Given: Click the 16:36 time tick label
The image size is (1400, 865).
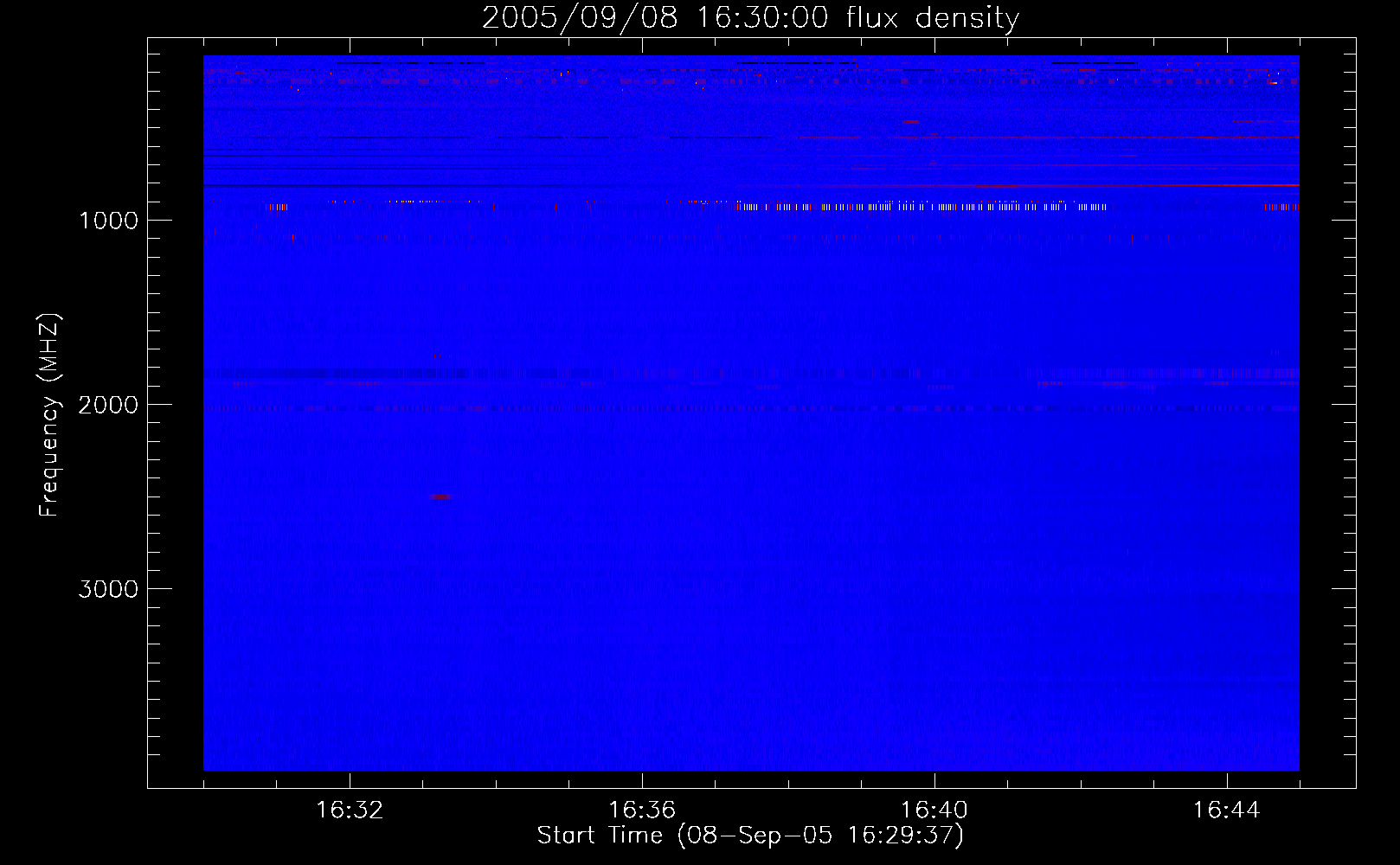Looking at the screenshot, I should point(642,811).
